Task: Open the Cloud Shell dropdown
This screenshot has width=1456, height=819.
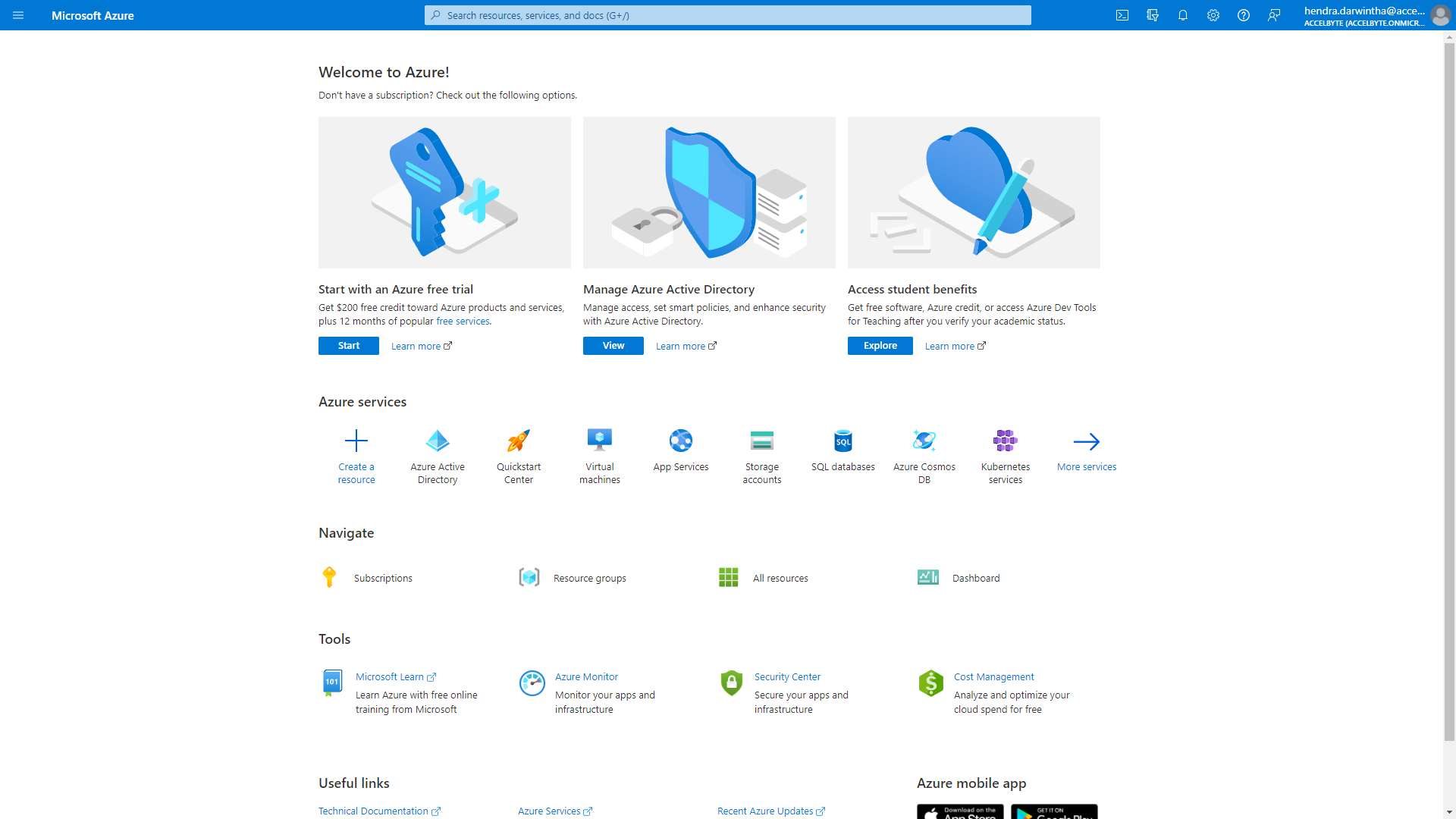Action: [1123, 15]
